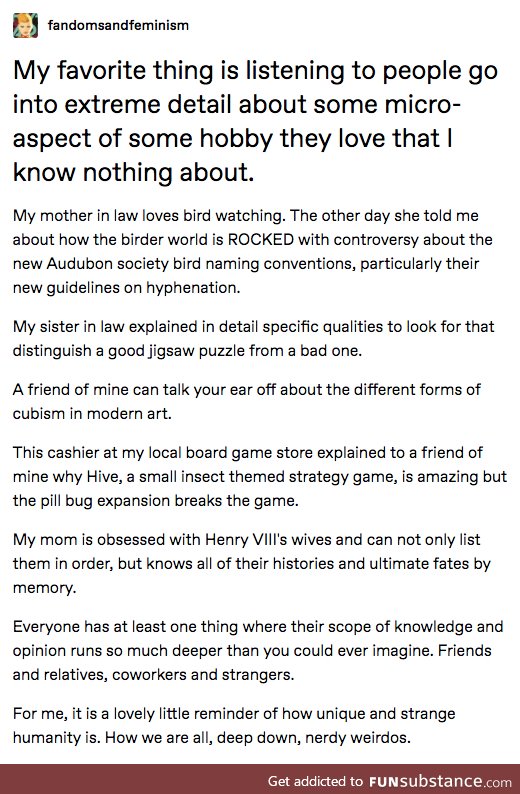
Task: Click the paragraph about jigsaw puzzle qualities
Action: point(254,338)
